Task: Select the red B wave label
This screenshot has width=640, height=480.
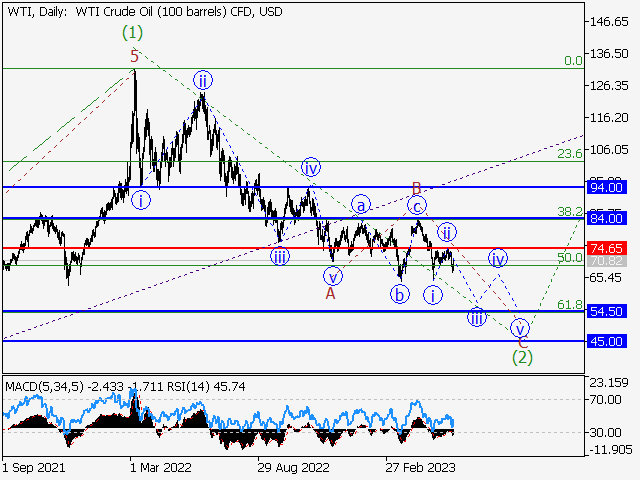Action: (416, 188)
